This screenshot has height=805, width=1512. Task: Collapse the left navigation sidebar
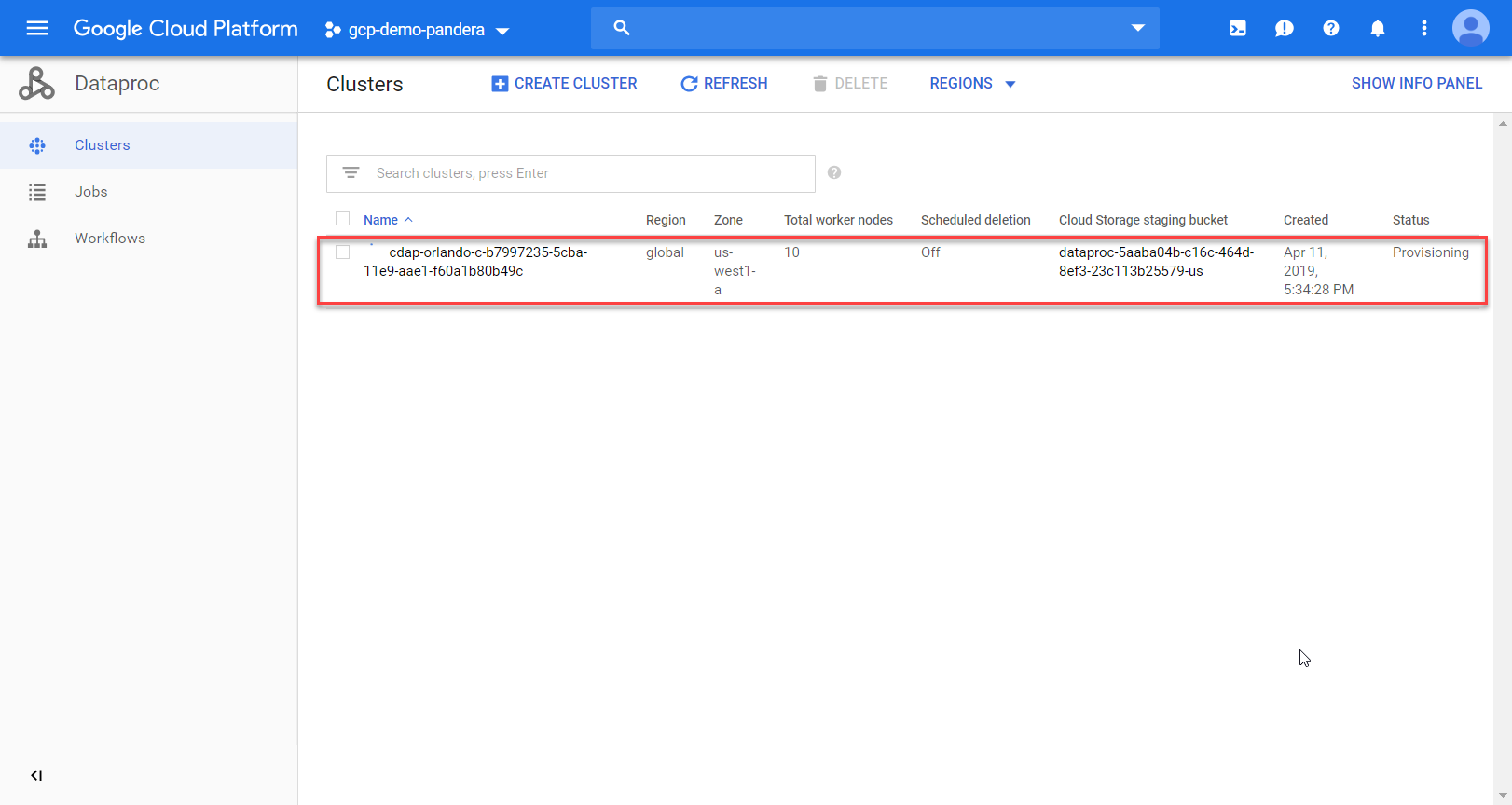(x=36, y=775)
